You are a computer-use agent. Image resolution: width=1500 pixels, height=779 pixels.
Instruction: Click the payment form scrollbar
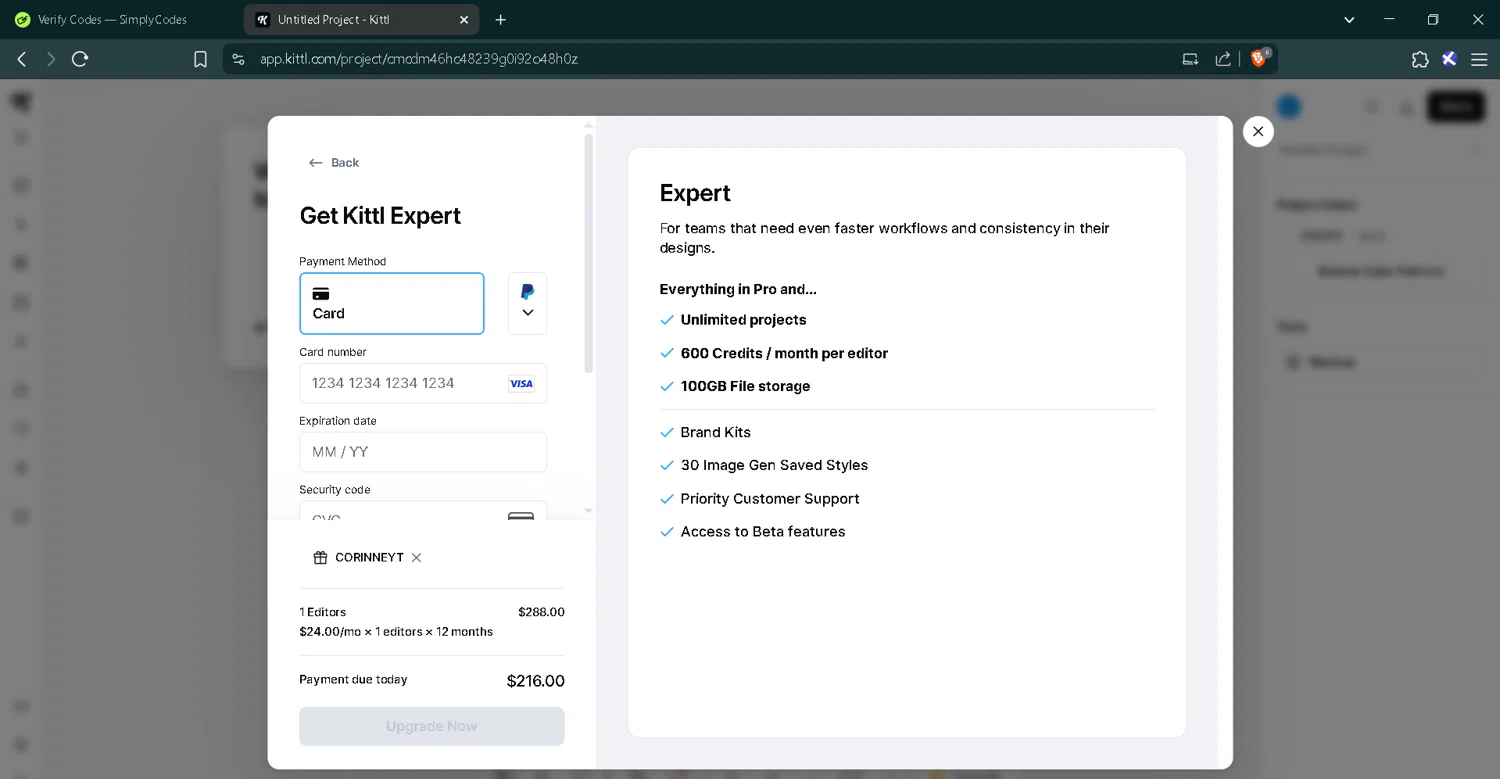pyautogui.click(x=588, y=253)
